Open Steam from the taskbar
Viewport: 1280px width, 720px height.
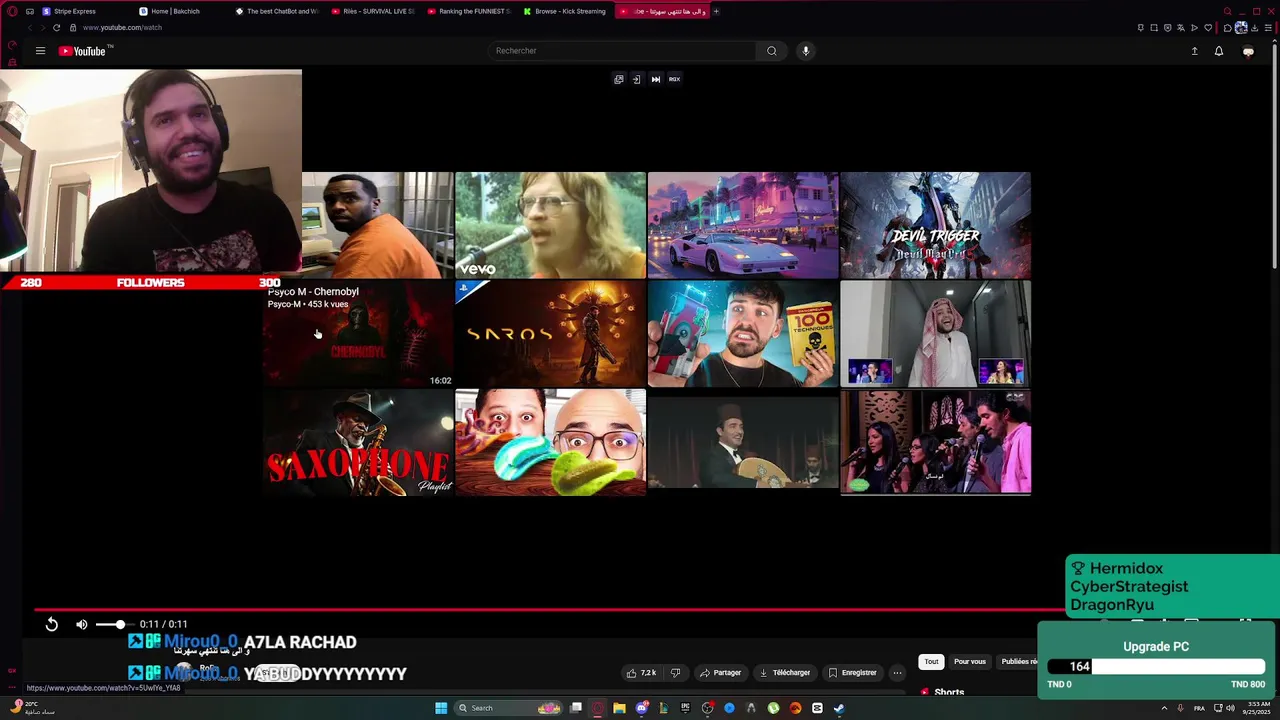coord(839,708)
